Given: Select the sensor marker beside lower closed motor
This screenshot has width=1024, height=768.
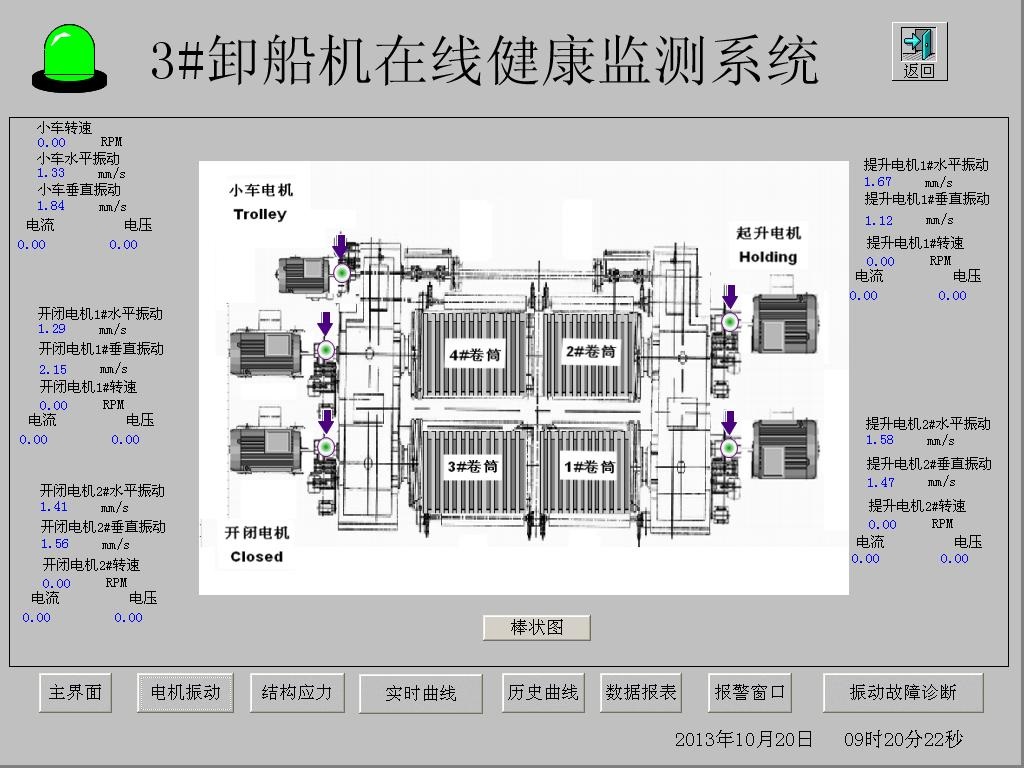Looking at the screenshot, I should click(x=326, y=447).
